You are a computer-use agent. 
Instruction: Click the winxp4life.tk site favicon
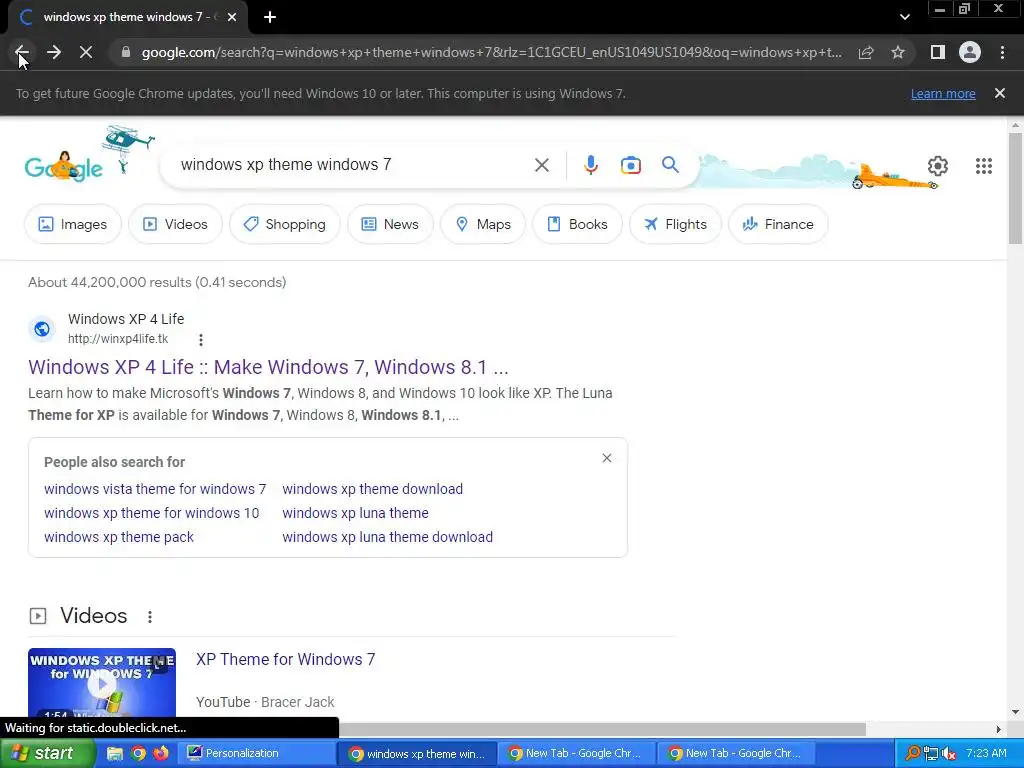(42, 328)
